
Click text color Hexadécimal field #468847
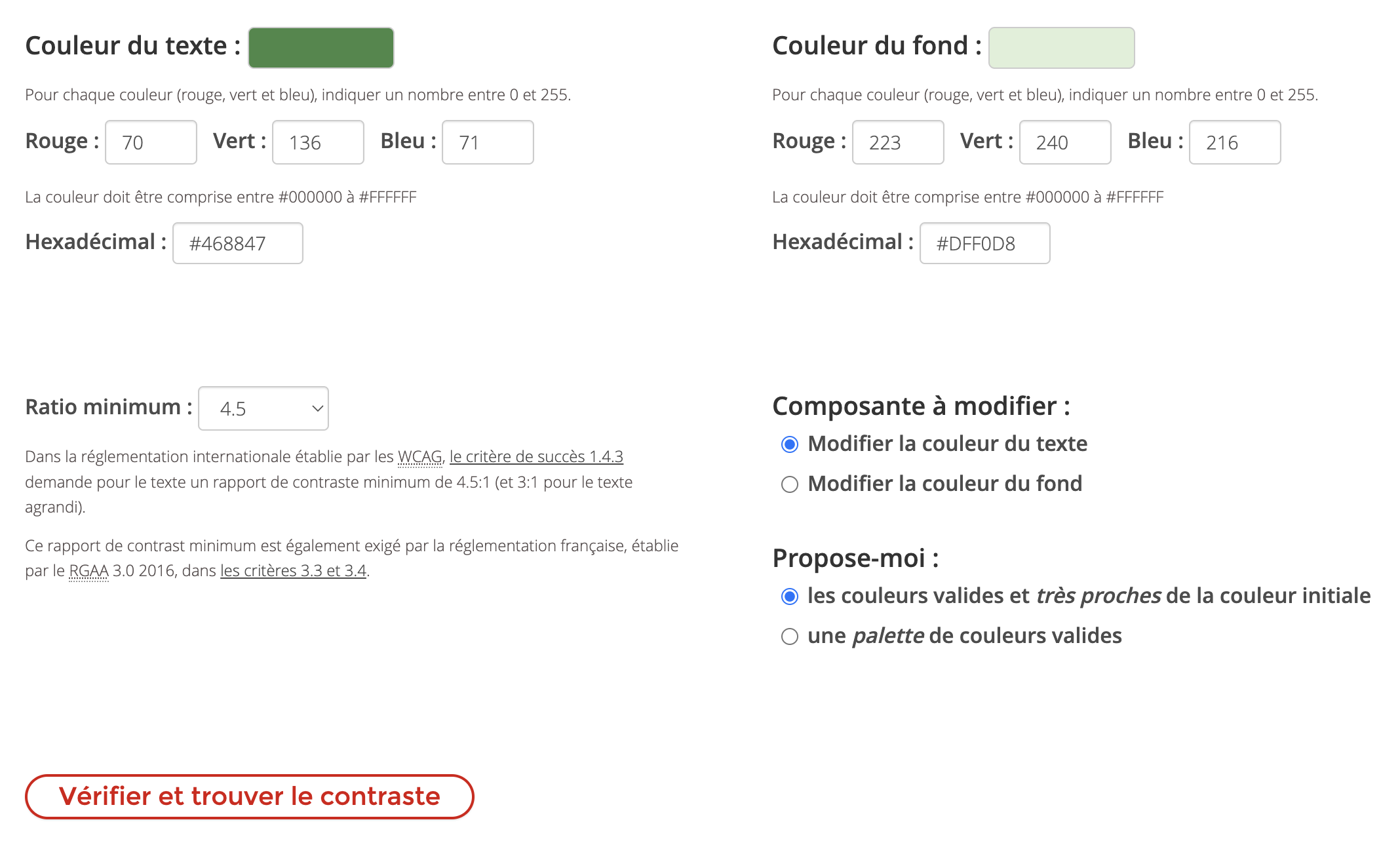coord(237,243)
